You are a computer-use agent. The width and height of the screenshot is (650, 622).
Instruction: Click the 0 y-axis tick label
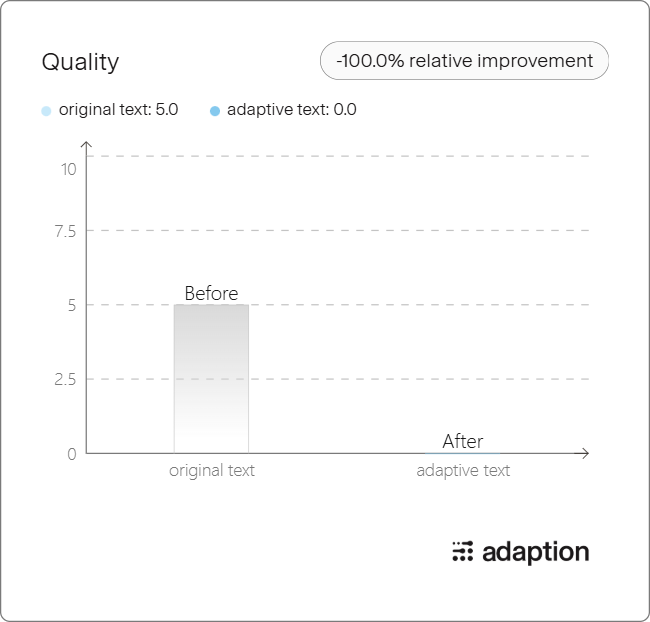(x=72, y=454)
